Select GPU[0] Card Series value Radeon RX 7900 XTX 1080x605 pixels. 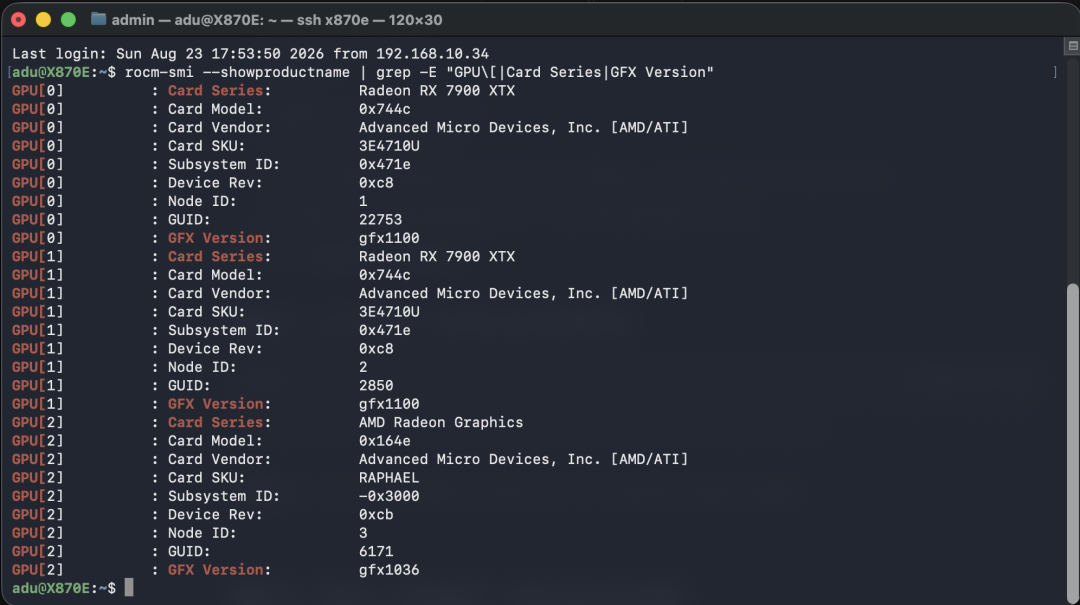coord(437,91)
